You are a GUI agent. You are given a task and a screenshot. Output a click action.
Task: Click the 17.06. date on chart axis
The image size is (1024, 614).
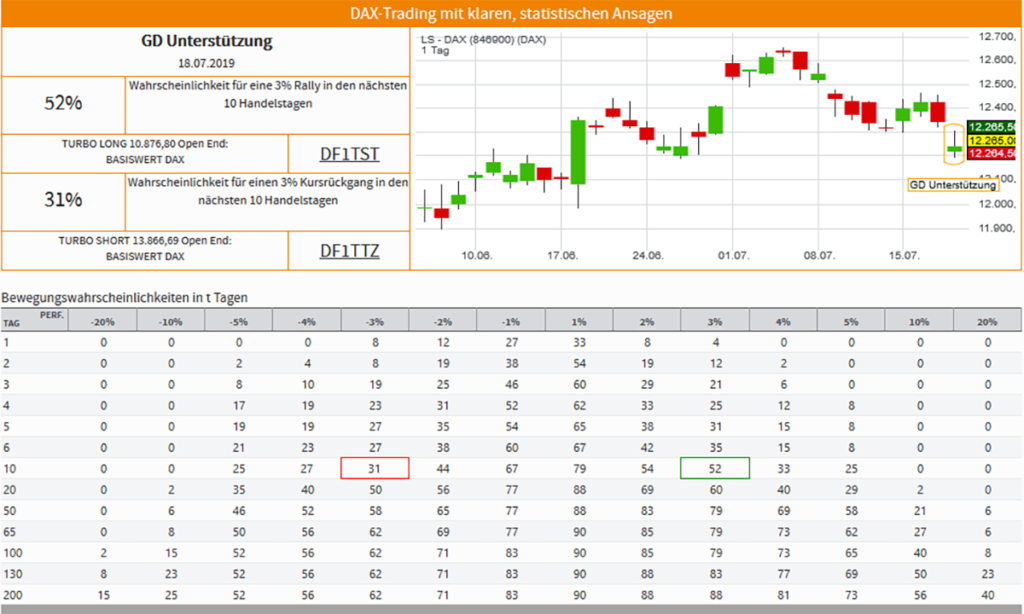[562, 255]
